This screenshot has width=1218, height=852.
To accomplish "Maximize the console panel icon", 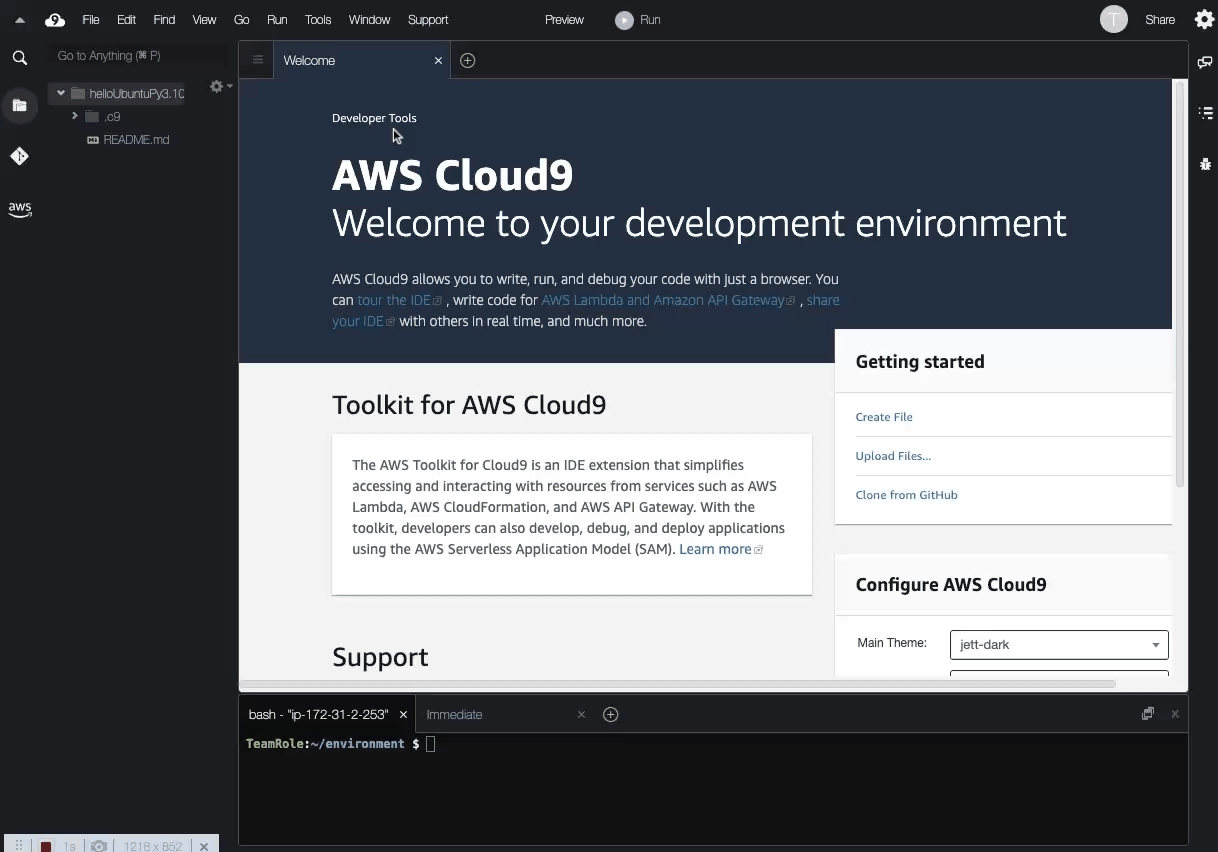I will (x=1148, y=714).
